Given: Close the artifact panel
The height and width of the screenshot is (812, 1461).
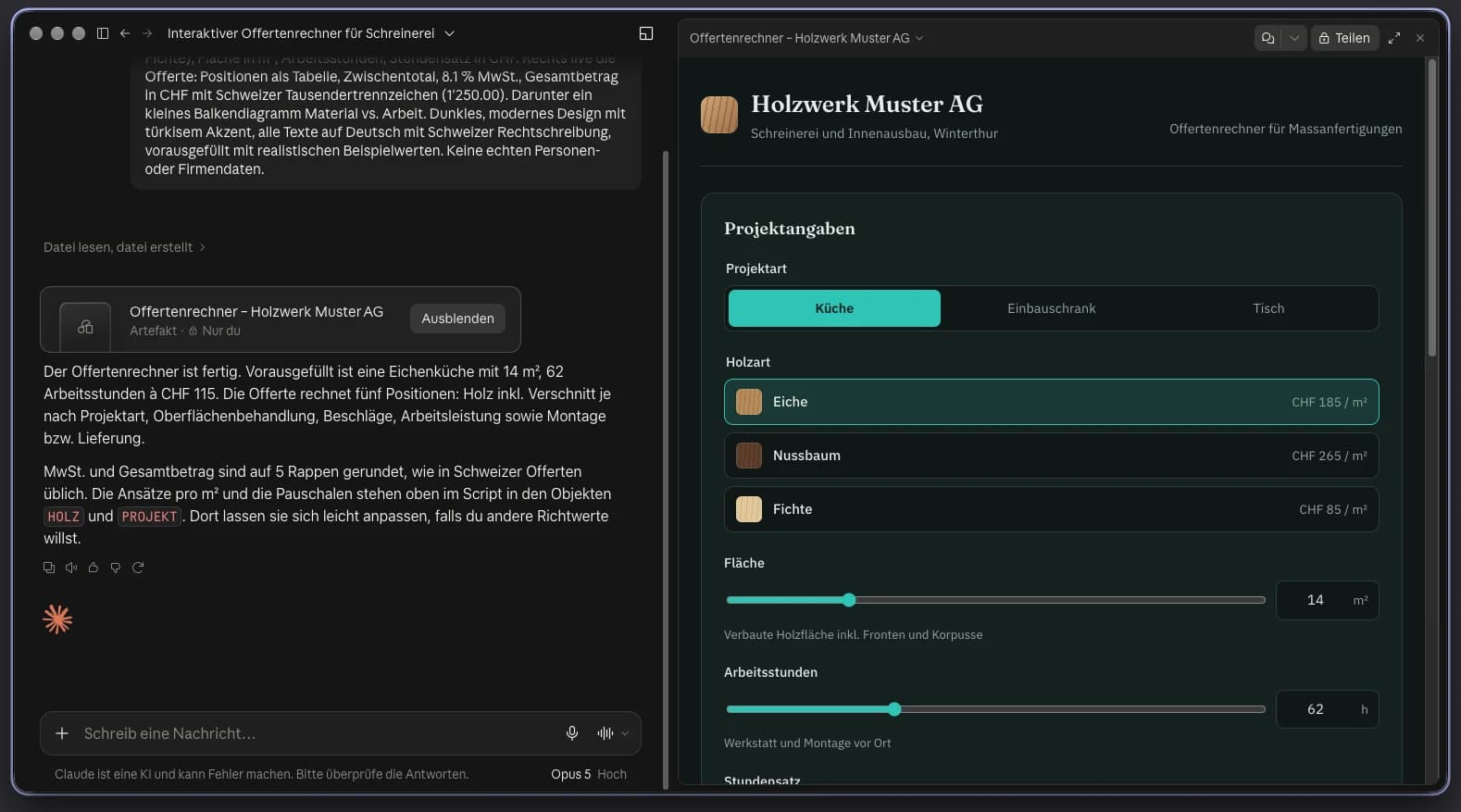Looking at the screenshot, I should [x=1420, y=38].
